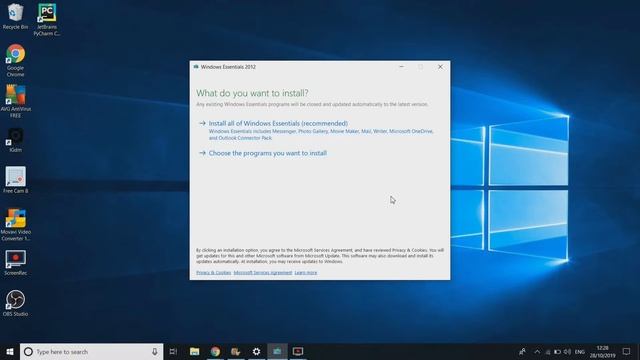640x360 pixels.
Task: Open JetBrains PyCharm desktop shortcut
Action: [47, 20]
